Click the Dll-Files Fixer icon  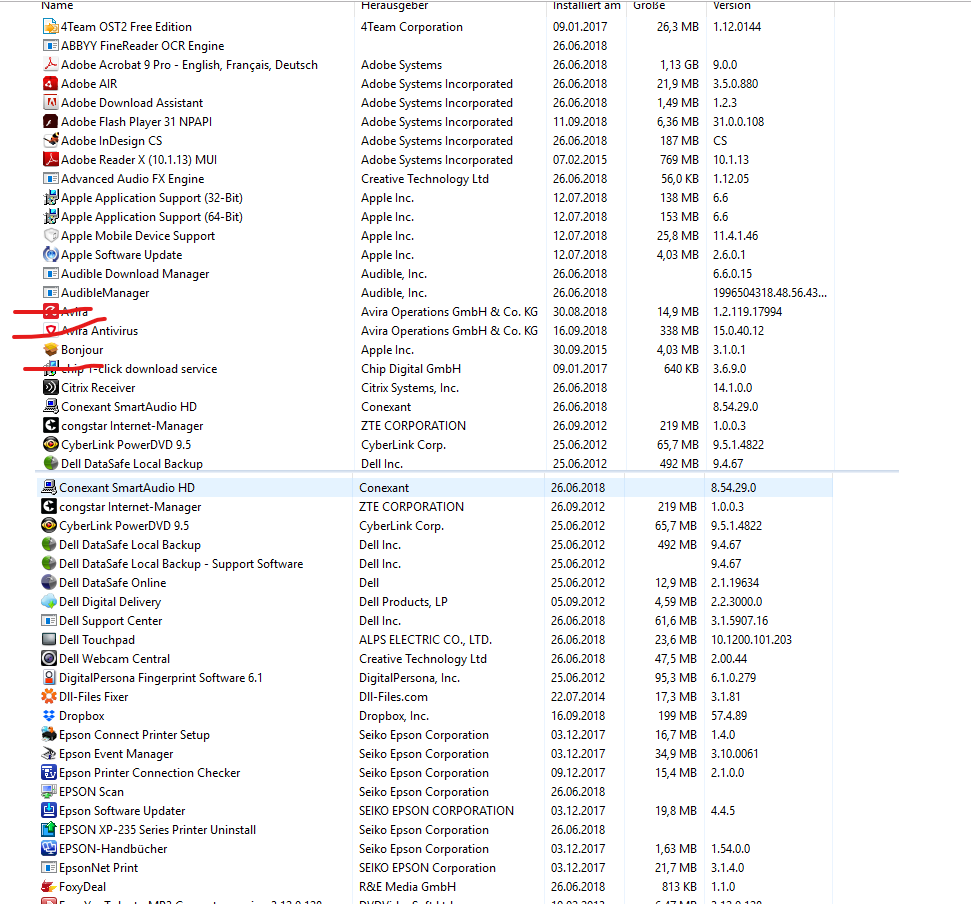click(49, 697)
